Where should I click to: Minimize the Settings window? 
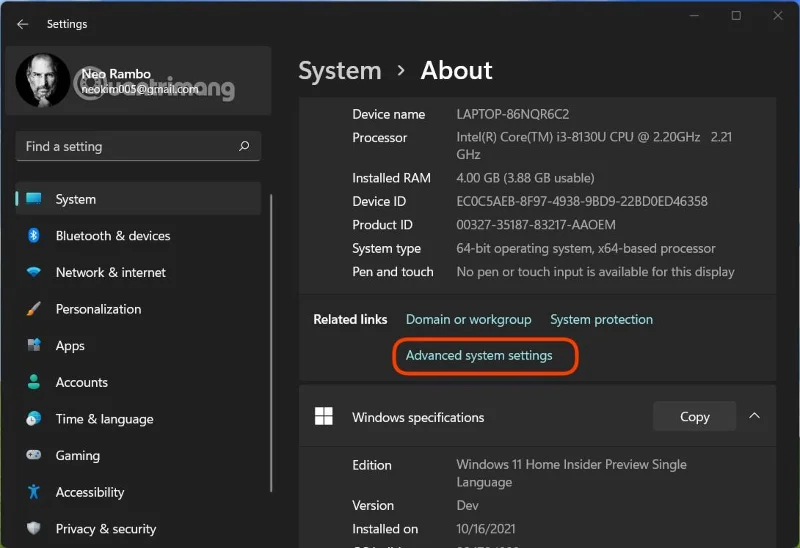[694, 16]
